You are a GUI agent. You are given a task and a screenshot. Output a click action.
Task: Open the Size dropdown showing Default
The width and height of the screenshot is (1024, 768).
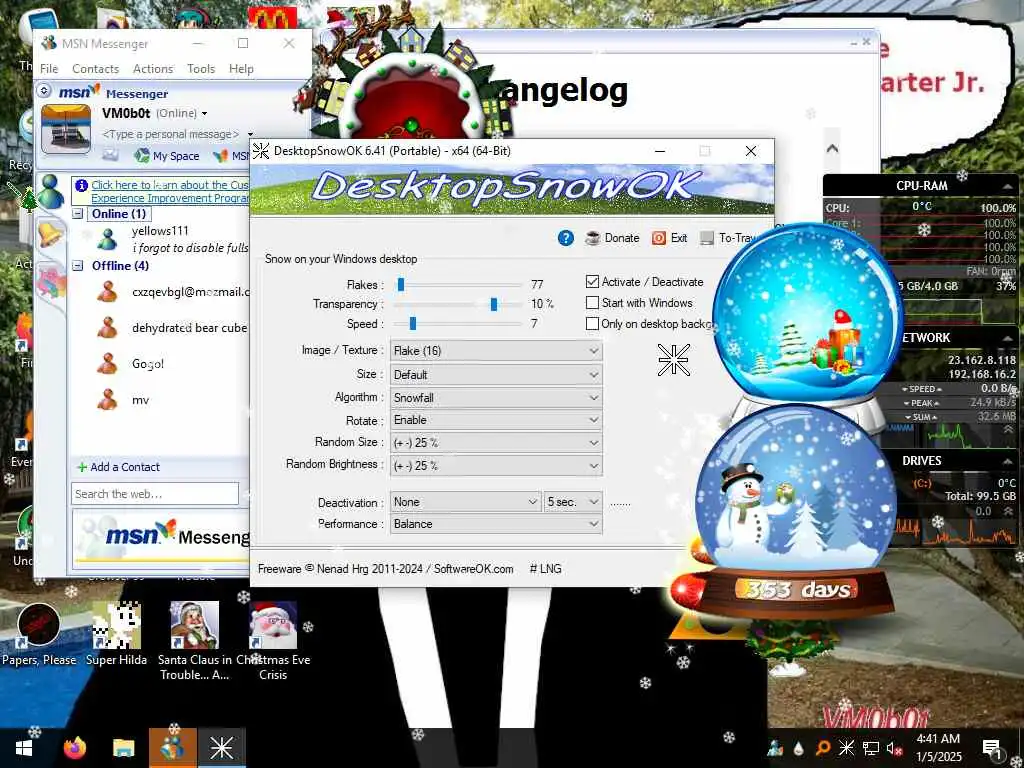pos(496,375)
